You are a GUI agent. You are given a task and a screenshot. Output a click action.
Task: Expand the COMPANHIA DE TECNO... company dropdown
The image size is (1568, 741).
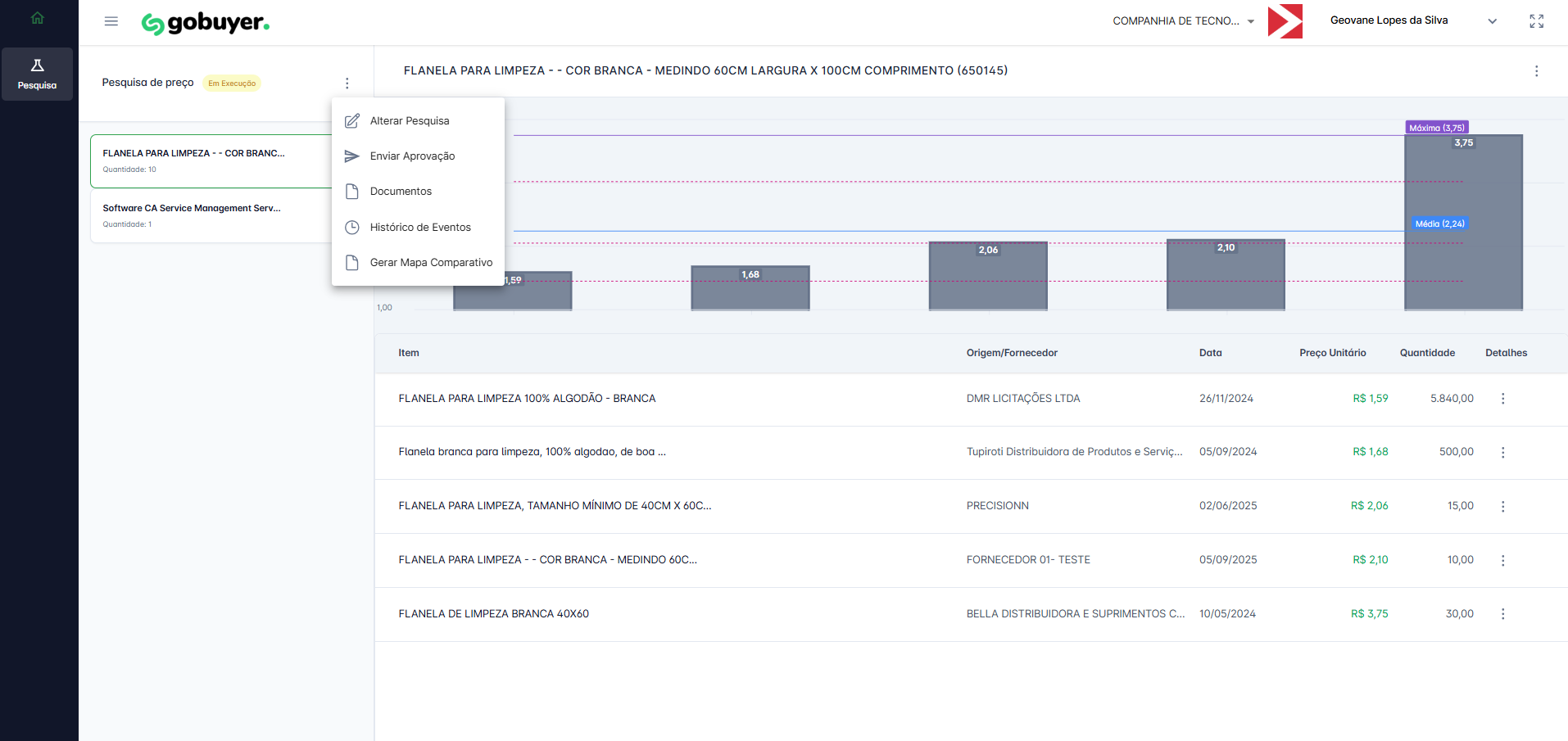[x=1183, y=21]
